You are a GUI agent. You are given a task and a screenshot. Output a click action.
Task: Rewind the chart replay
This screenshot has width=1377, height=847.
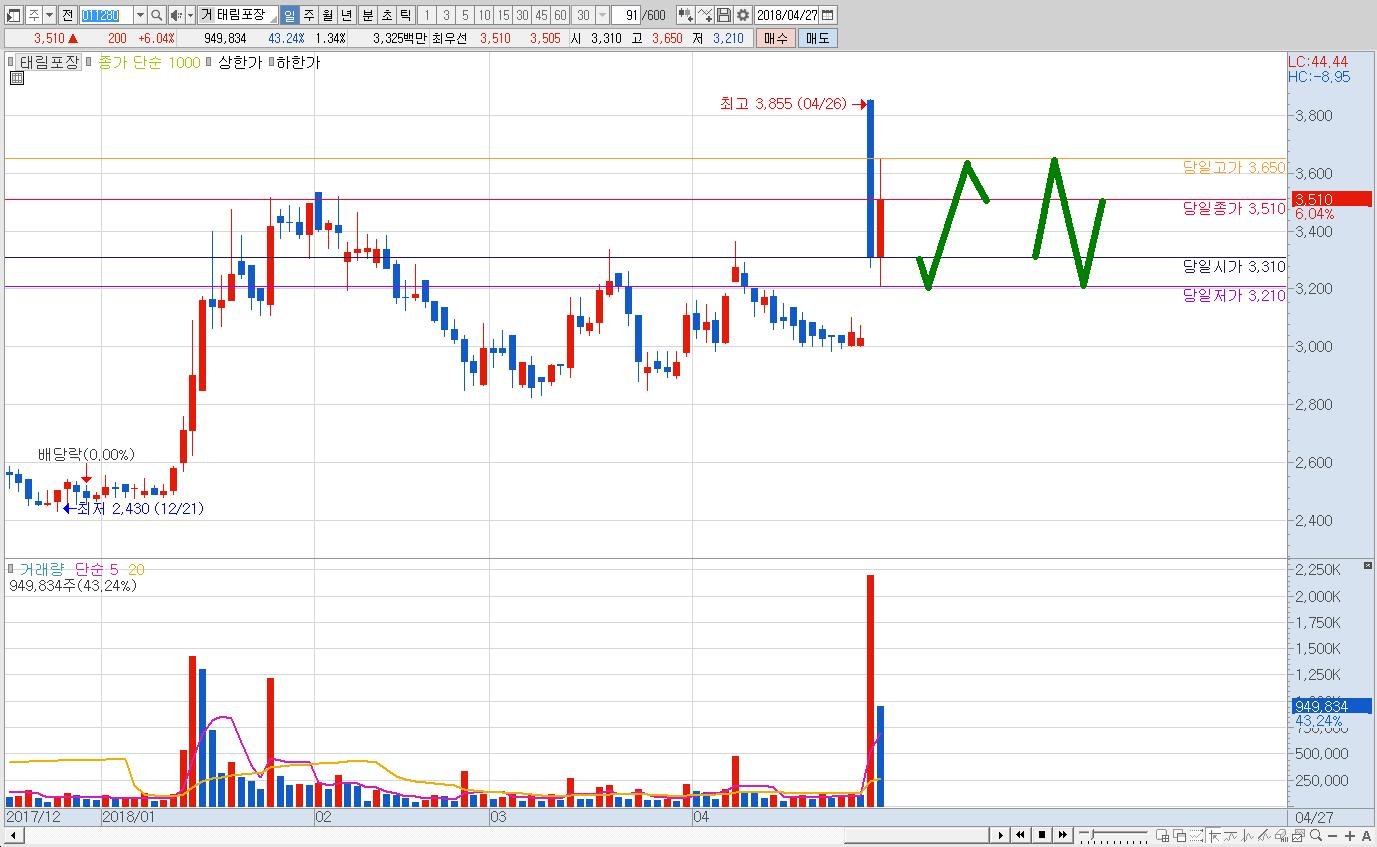click(x=1020, y=835)
